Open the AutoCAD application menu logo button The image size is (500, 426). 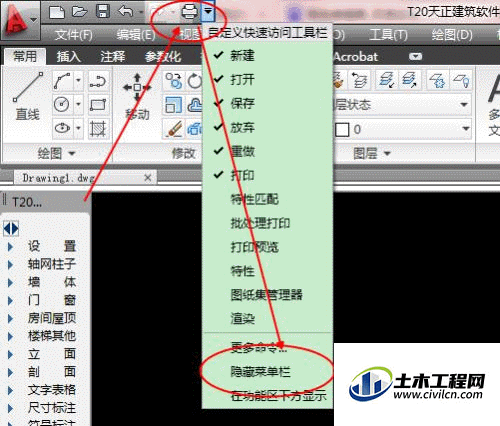click(19, 21)
